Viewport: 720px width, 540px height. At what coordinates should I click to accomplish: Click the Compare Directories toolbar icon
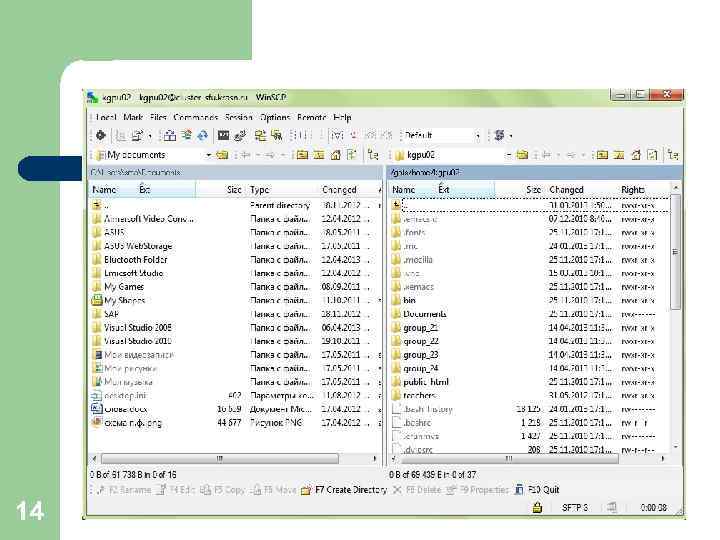tap(169, 135)
